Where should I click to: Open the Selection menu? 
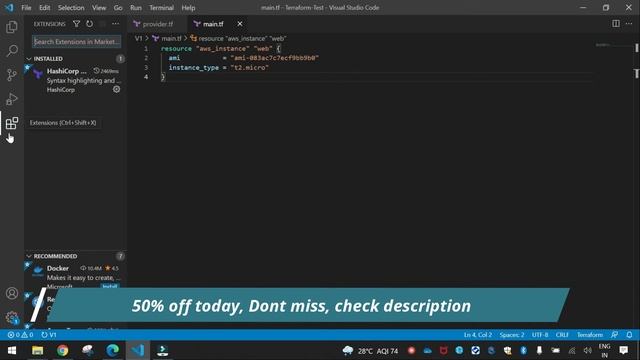point(71,8)
